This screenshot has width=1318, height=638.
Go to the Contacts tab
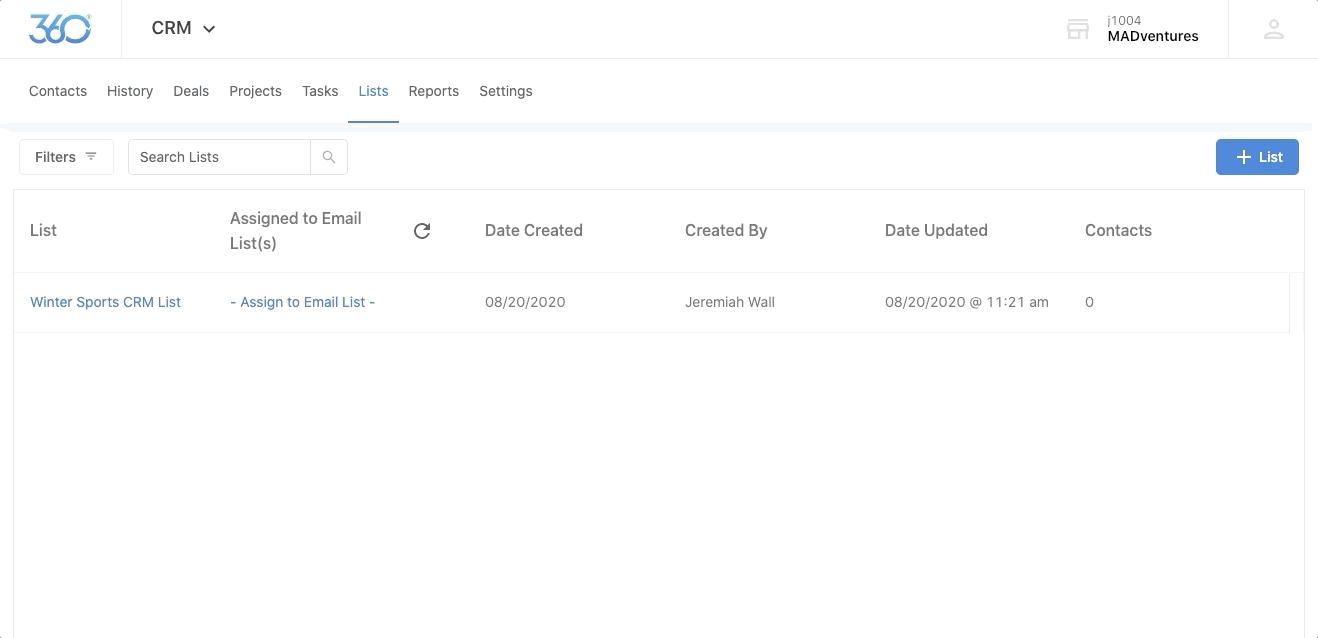[x=58, y=91]
